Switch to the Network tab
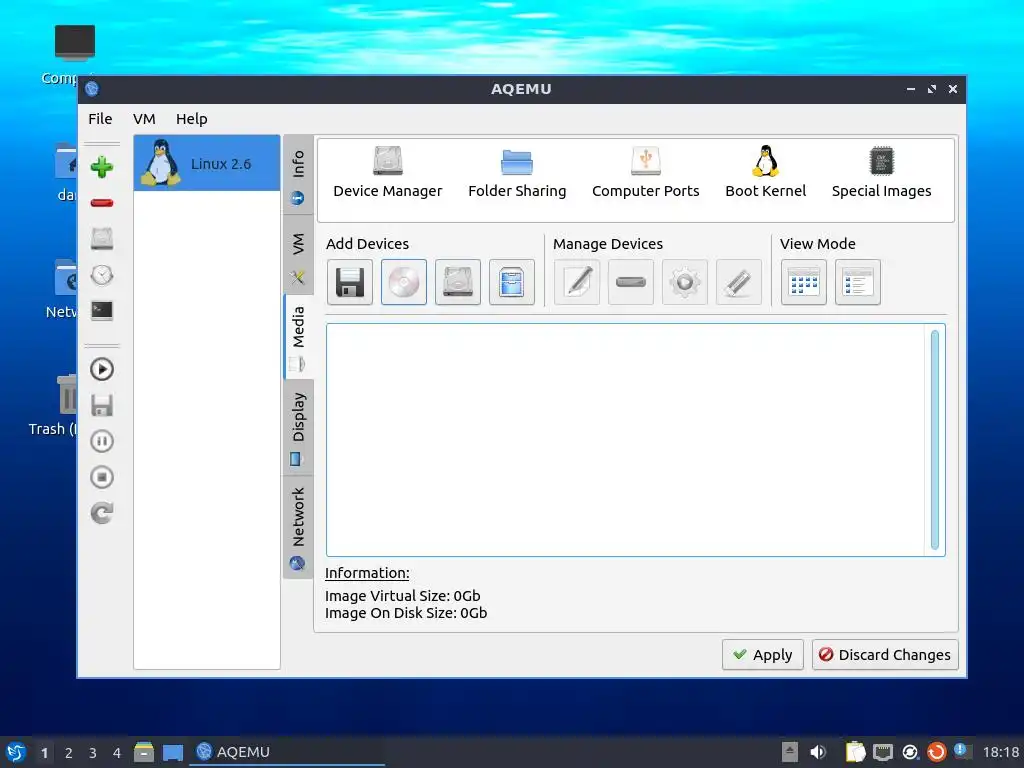 (298, 526)
